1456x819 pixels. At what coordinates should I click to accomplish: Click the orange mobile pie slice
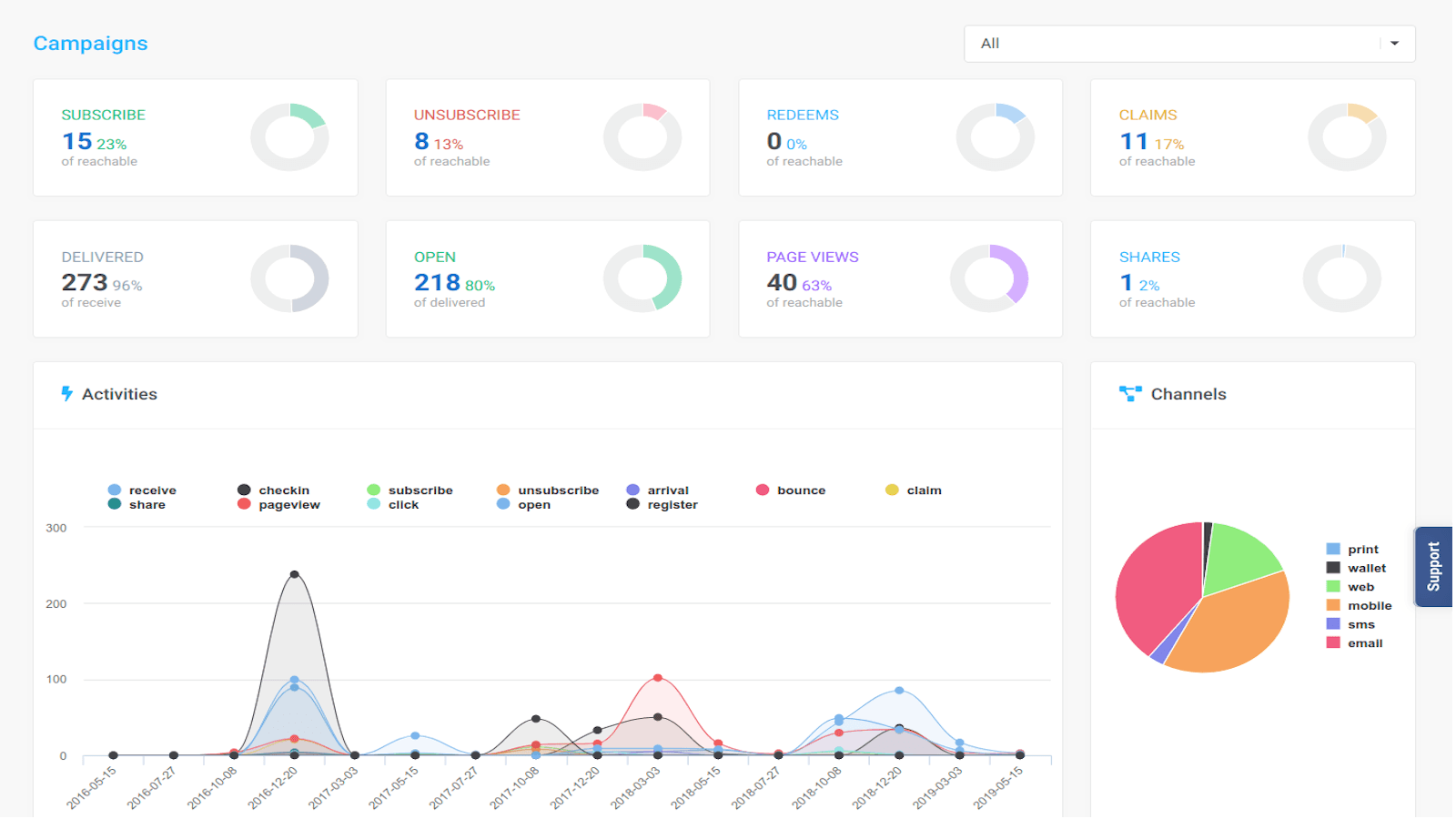coord(1233,628)
